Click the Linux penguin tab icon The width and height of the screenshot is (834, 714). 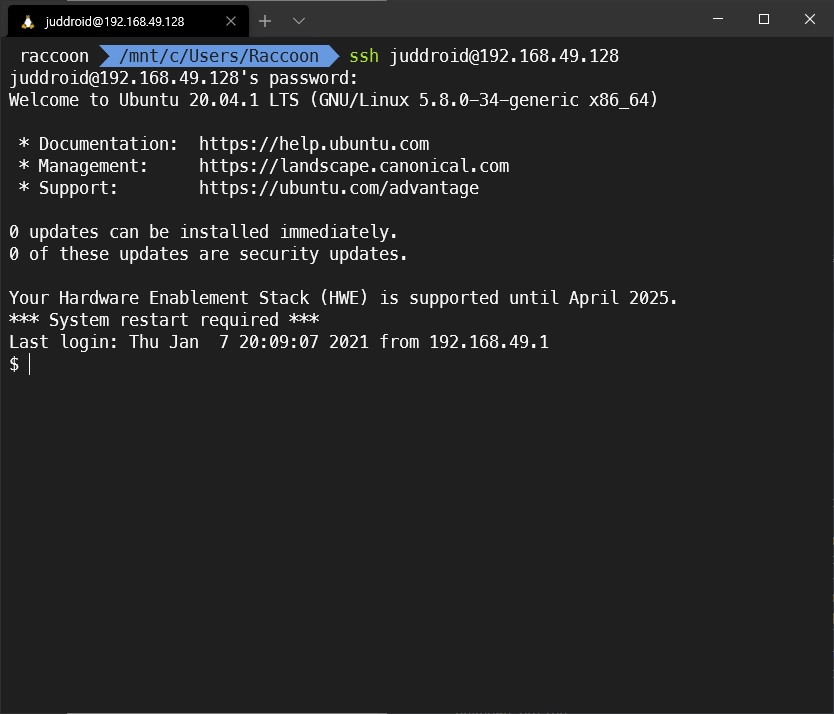(x=28, y=22)
